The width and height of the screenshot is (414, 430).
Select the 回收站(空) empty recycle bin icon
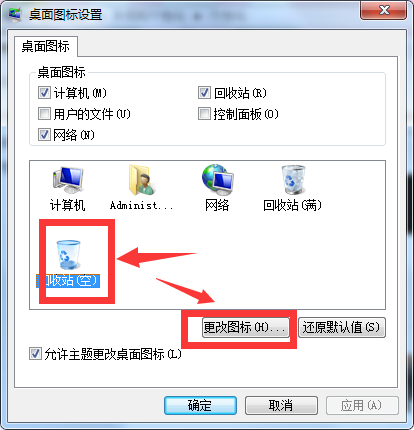coord(69,255)
